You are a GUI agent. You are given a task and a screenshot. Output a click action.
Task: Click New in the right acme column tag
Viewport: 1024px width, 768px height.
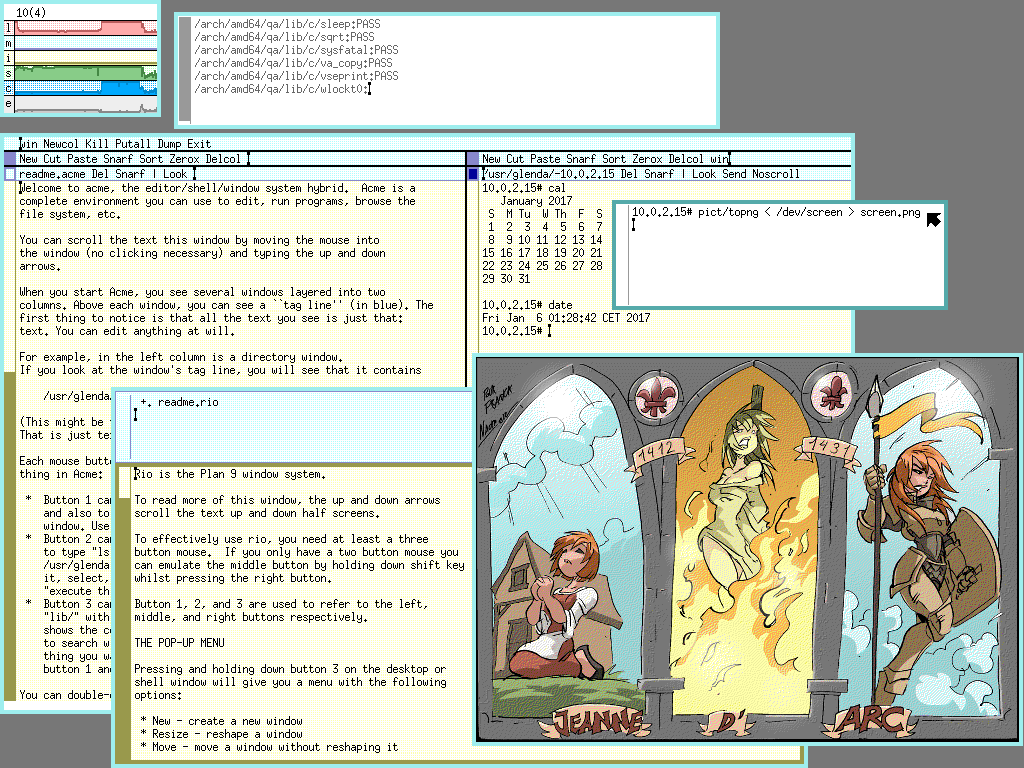(491, 159)
